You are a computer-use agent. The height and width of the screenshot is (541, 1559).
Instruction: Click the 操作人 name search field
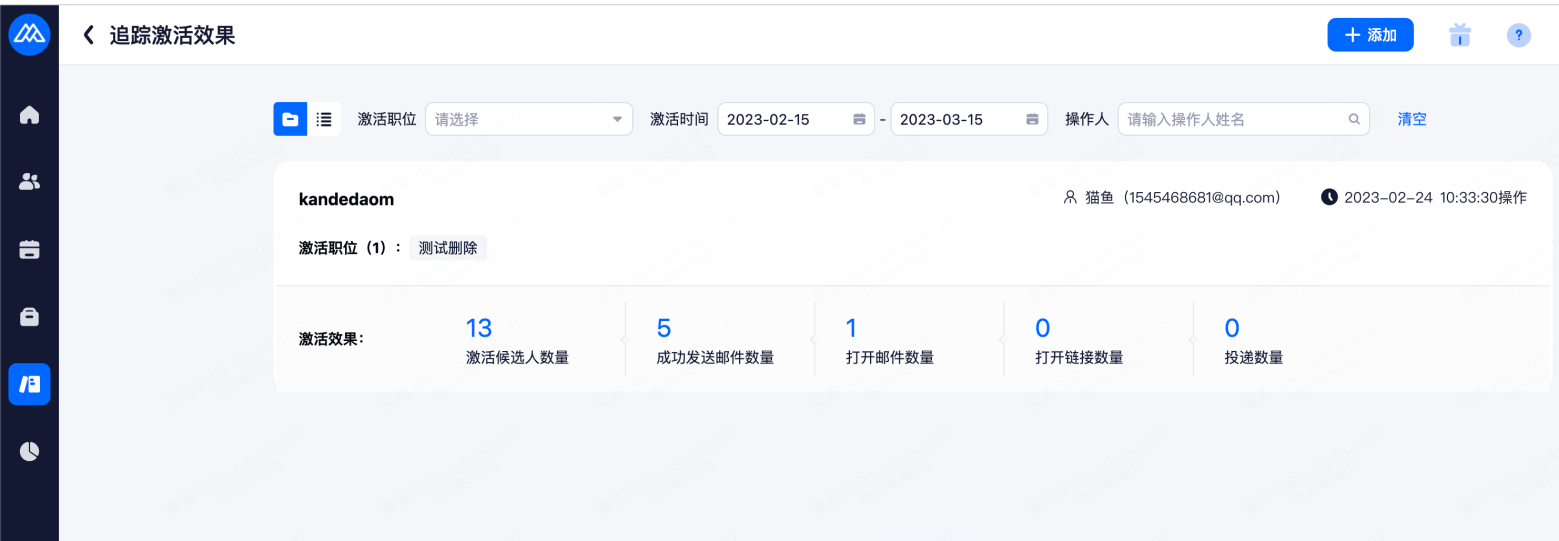(1235, 119)
